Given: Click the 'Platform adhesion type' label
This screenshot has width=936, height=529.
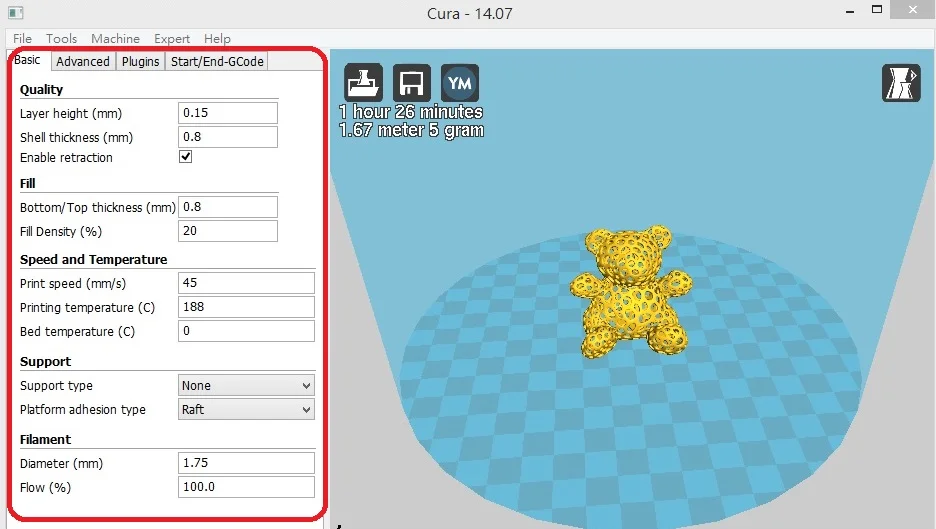Looking at the screenshot, I should click(x=82, y=410).
